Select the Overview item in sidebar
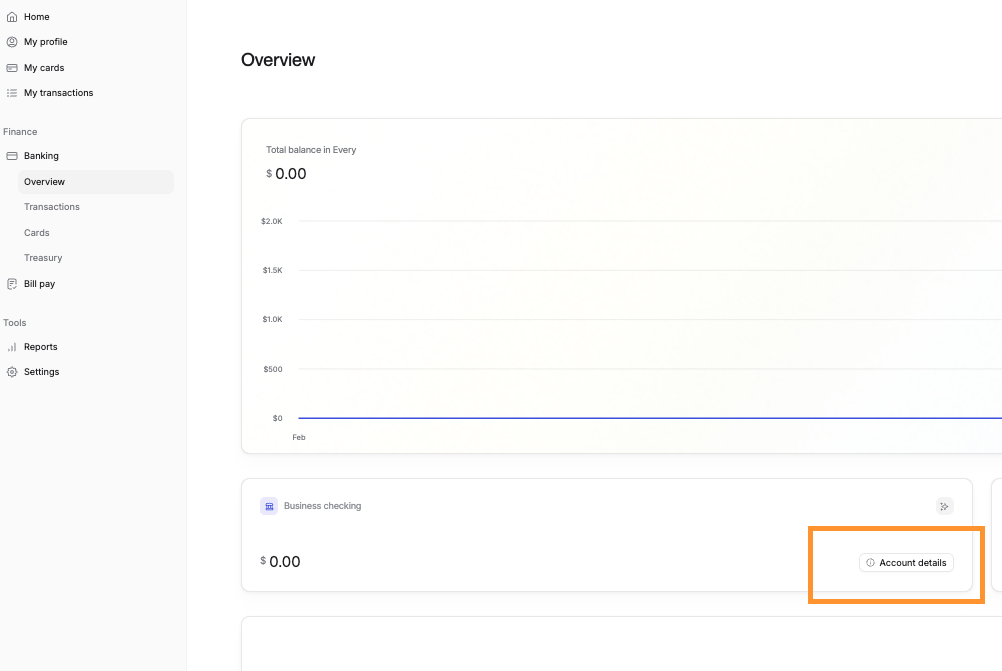This screenshot has height=671, width=1002. click(x=45, y=182)
